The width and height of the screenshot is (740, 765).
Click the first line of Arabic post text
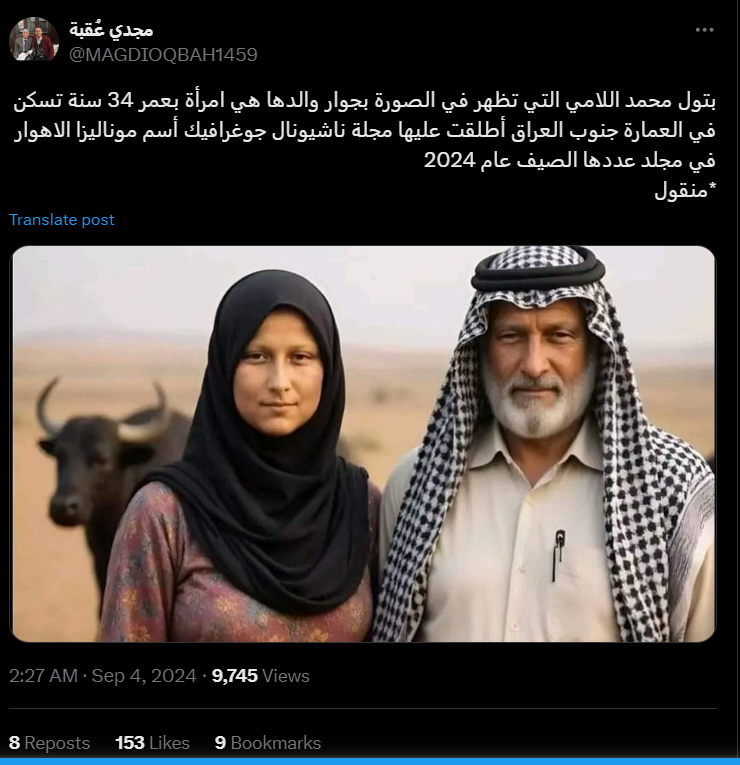pyautogui.click(x=364, y=101)
